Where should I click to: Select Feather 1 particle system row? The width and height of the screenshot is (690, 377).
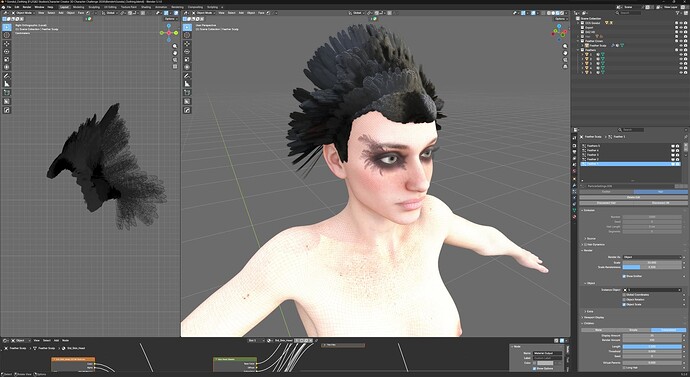[631, 164]
